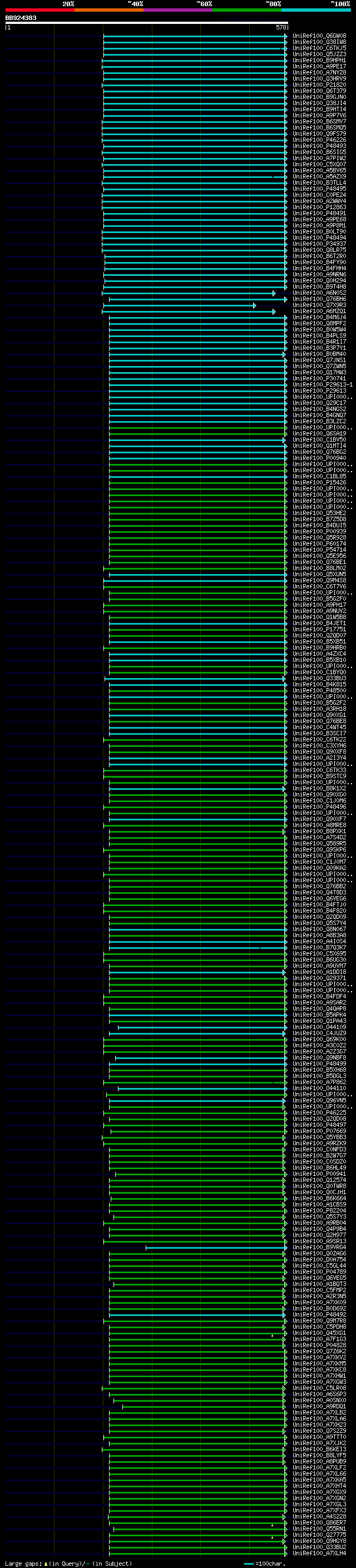Open hit UniRef100_Q6T379
This screenshot has height=1568, width=356.
click(319, 91)
